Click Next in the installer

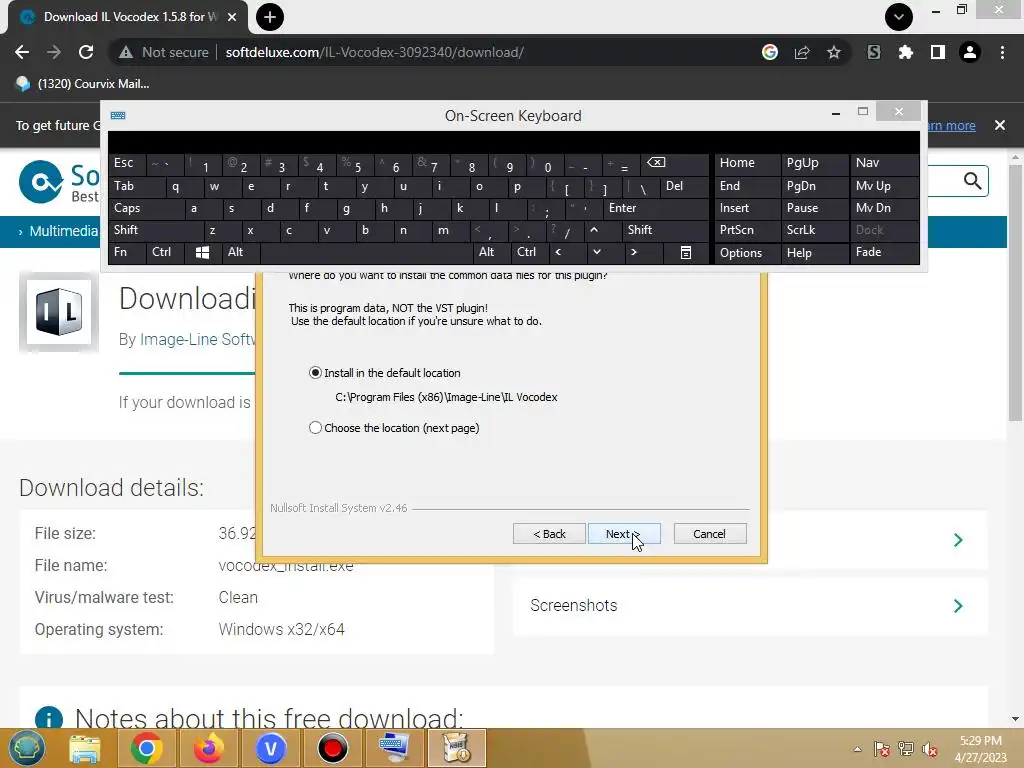[624, 534]
